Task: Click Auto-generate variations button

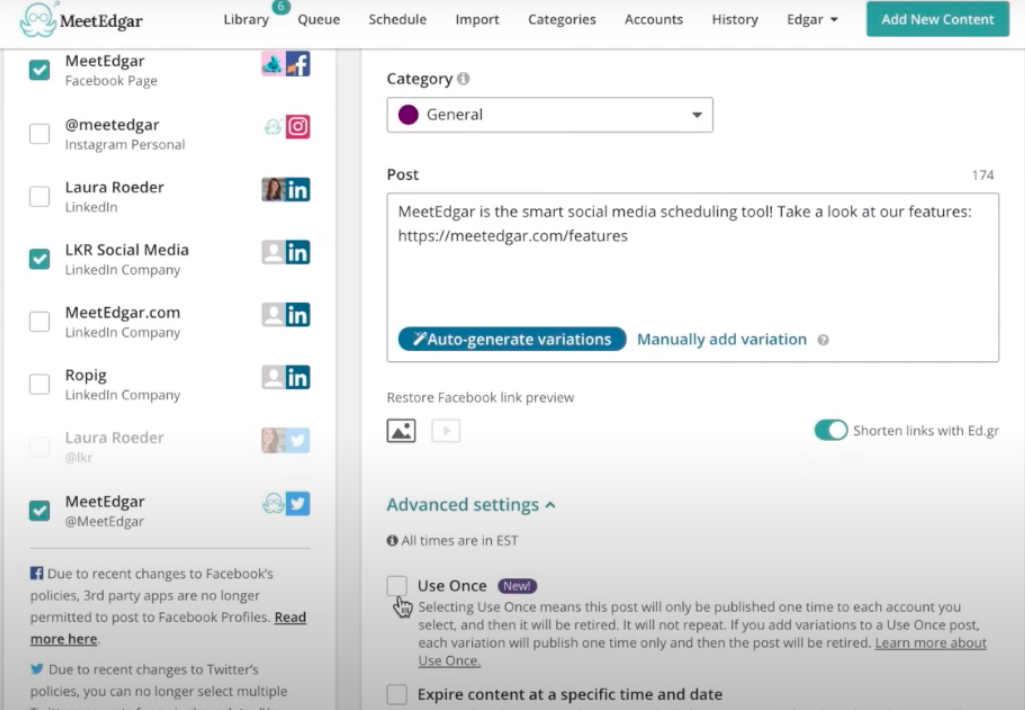Action: [512, 339]
